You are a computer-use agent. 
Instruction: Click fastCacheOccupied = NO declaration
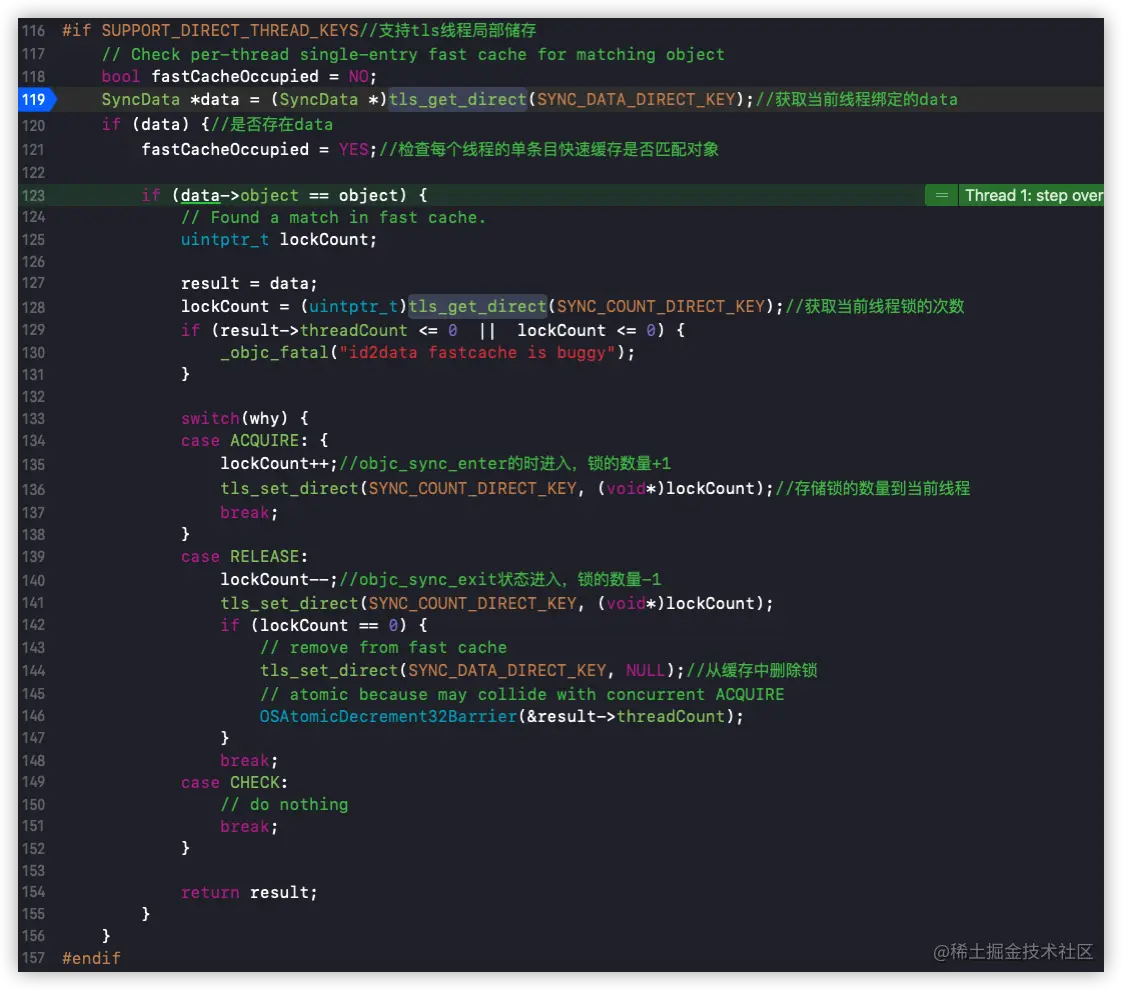point(239,77)
